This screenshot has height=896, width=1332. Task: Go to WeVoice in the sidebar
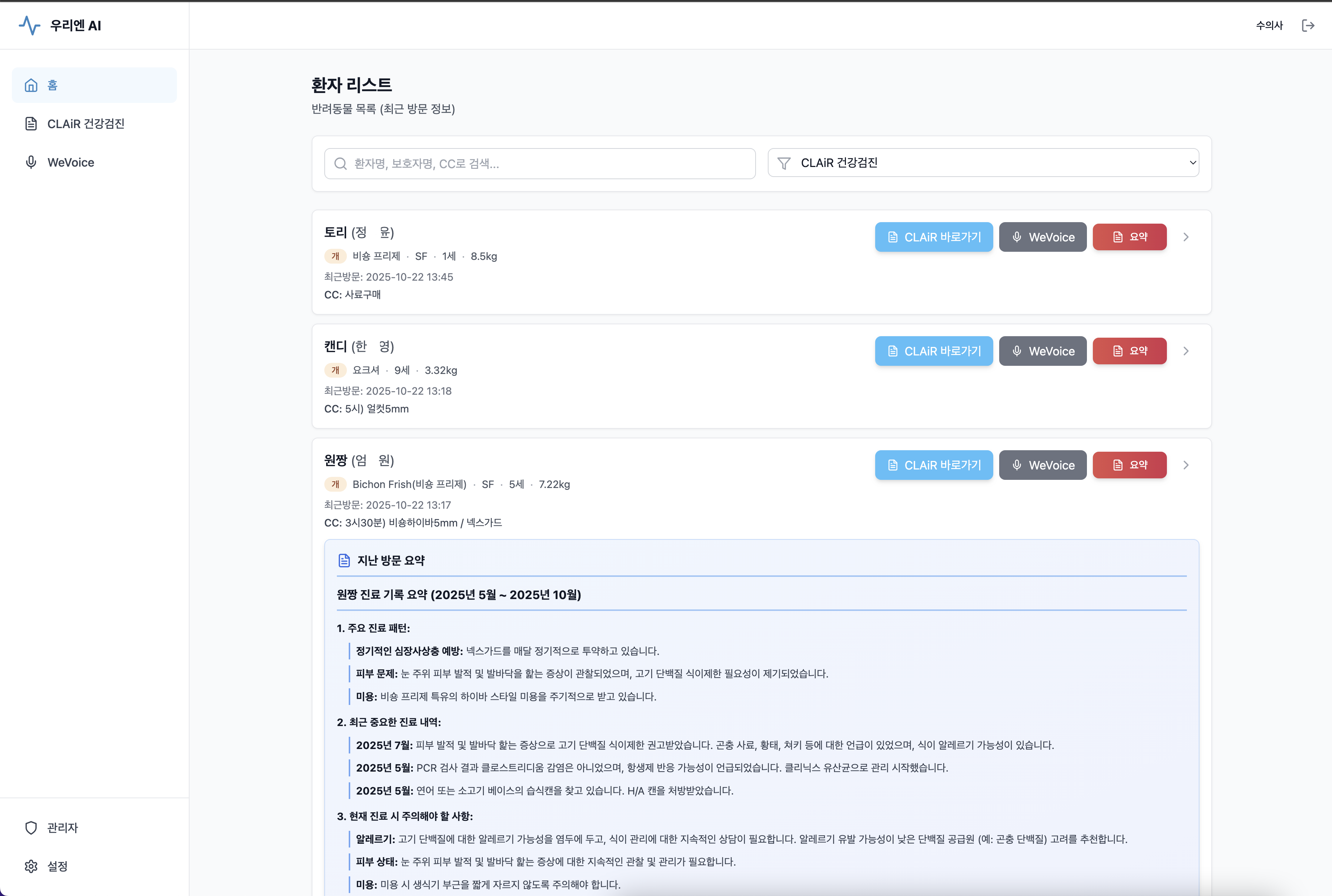tap(70, 162)
